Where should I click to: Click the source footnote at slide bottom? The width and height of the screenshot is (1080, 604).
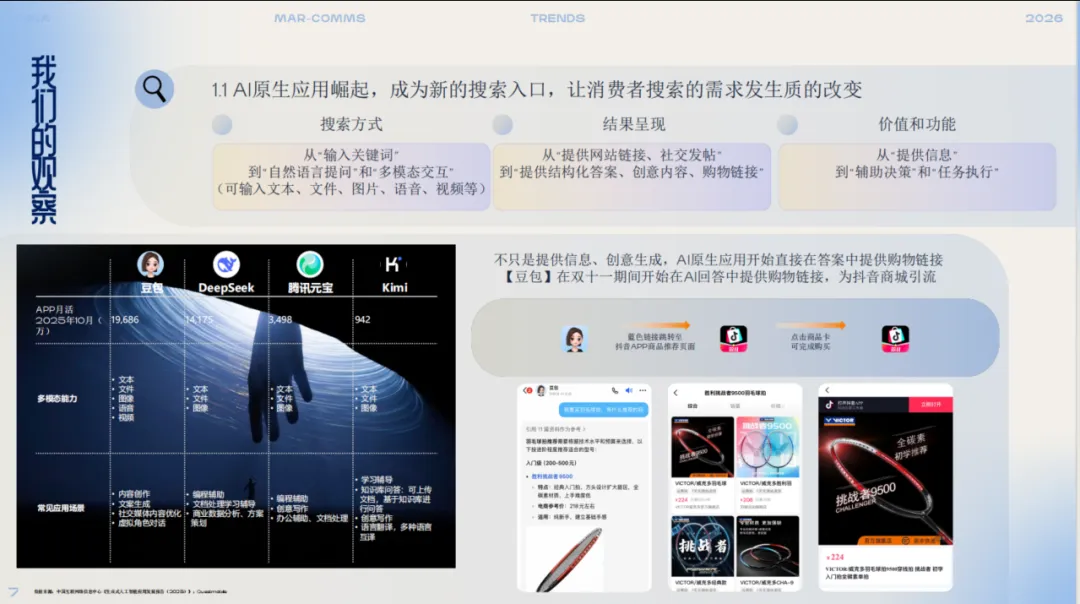130,592
